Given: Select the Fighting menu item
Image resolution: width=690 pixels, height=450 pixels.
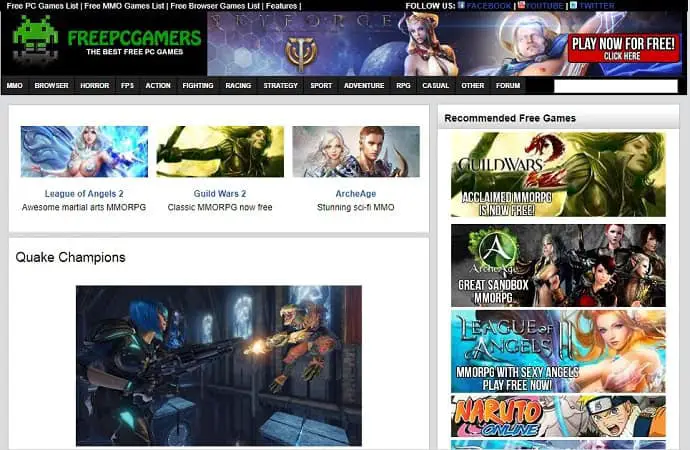Looking at the screenshot, I should click(198, 85).
